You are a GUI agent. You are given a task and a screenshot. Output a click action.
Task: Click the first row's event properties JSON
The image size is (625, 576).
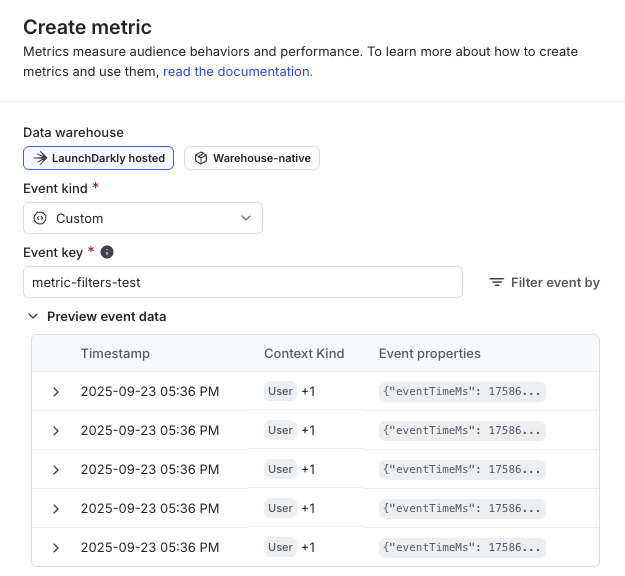pos(462,392)
